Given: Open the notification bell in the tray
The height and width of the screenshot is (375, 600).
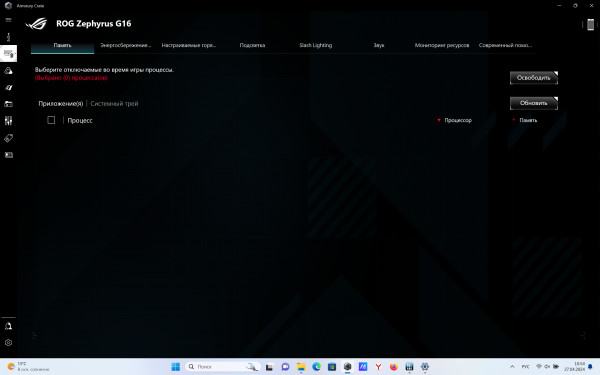Looking at the screenshot, I should click(x=590, y=367).
